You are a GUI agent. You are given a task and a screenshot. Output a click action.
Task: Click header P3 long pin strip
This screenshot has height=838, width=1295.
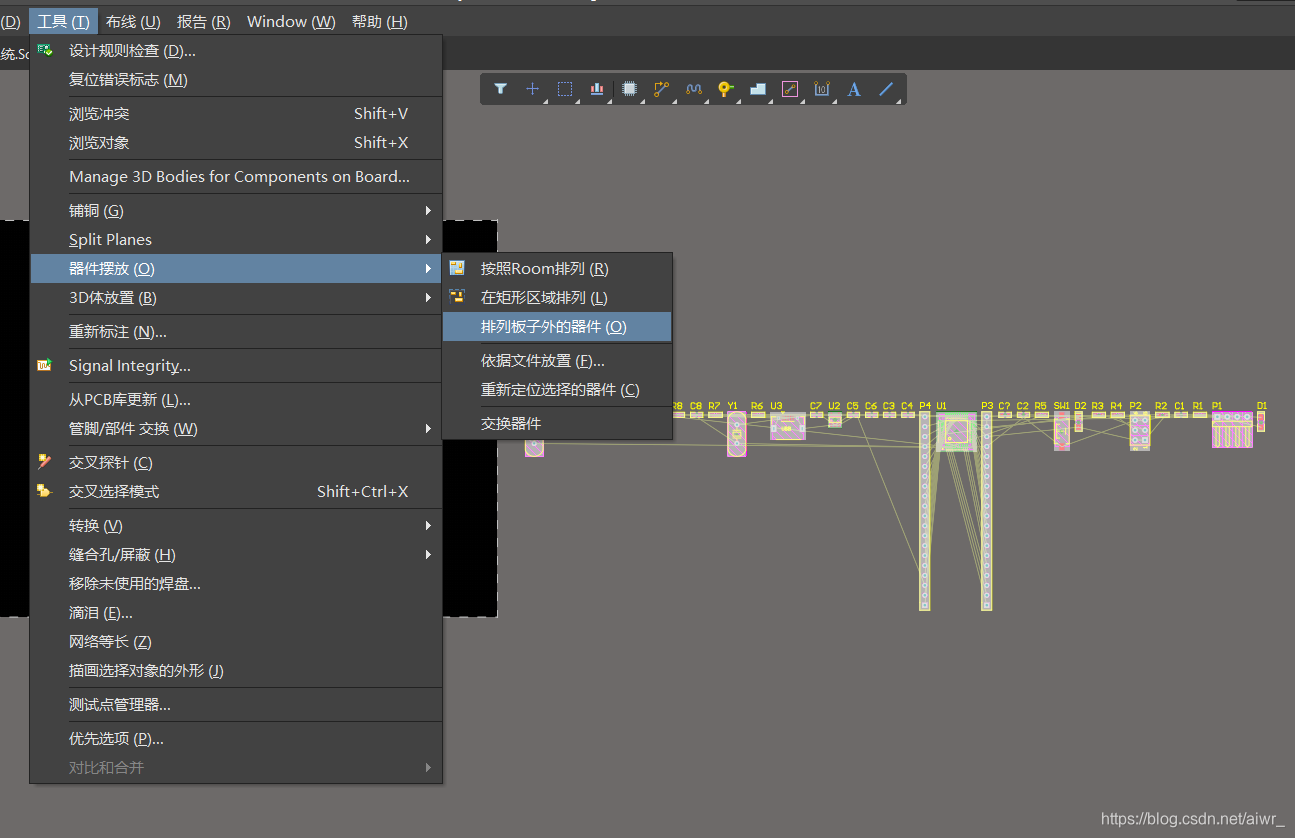(x=986, y=510)
